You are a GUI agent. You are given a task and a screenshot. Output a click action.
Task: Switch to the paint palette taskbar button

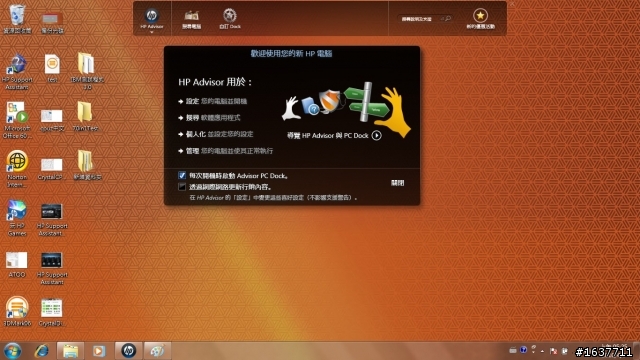point(158,351)
